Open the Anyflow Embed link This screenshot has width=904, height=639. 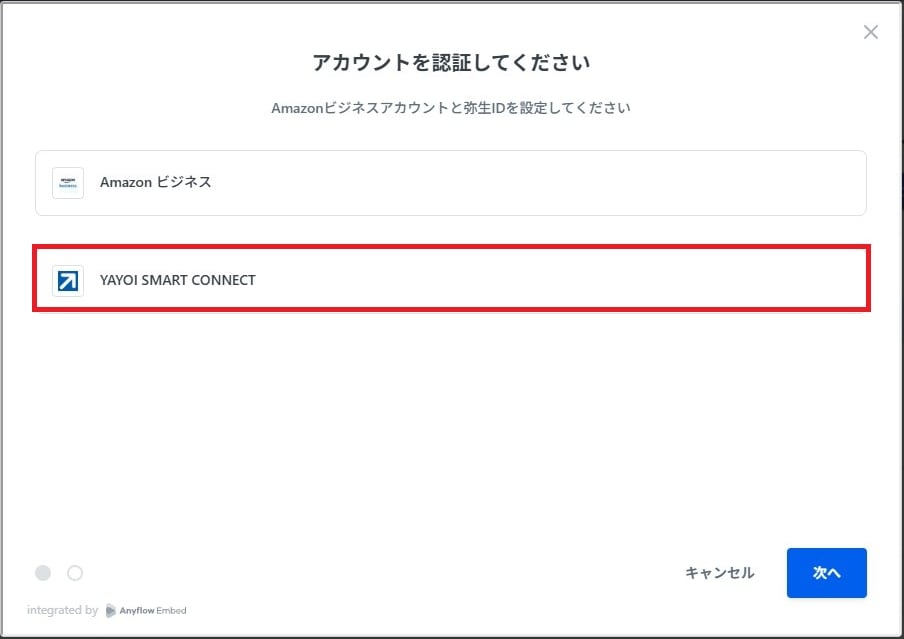[146, 610]
